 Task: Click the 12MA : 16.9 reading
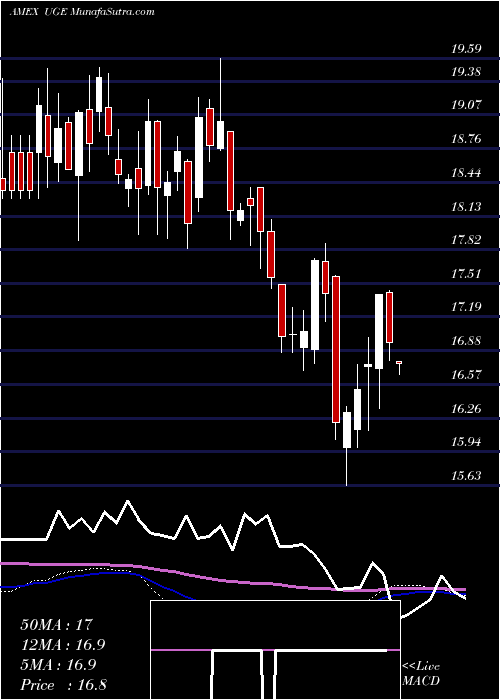point(63,645)
